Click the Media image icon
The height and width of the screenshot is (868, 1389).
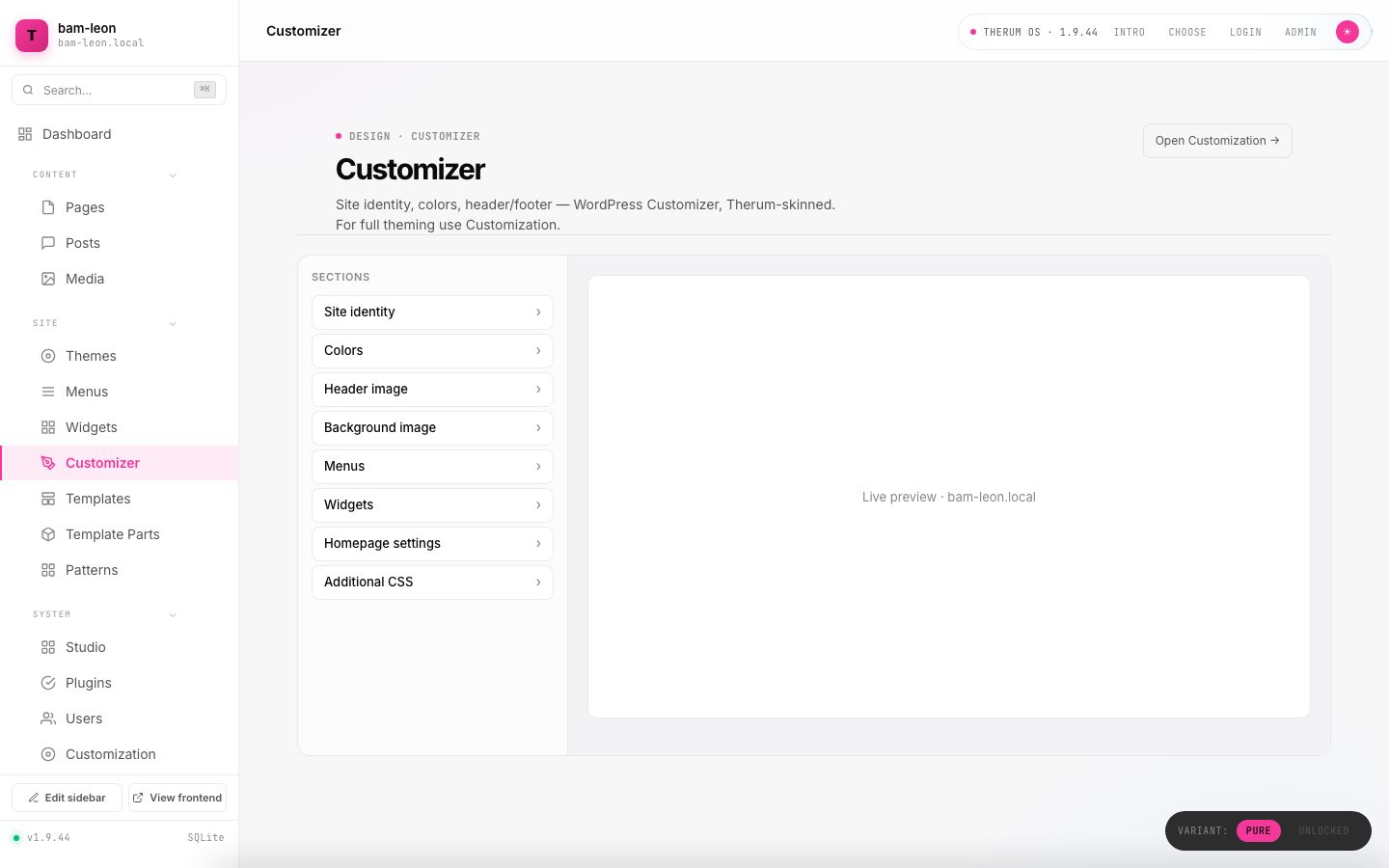[x=48, y=279]
